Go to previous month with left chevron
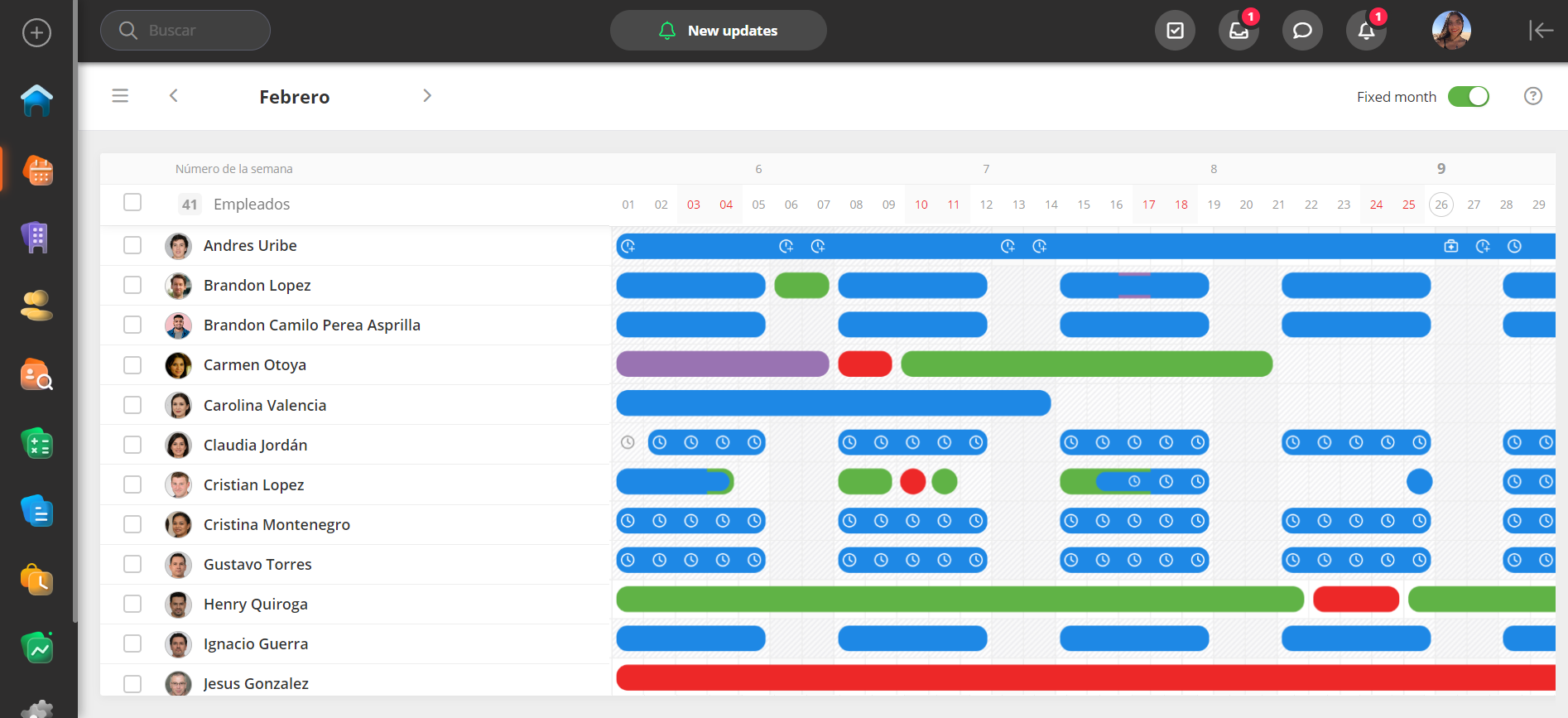This screenshot has width=1568, height=718. coord(174,96)
